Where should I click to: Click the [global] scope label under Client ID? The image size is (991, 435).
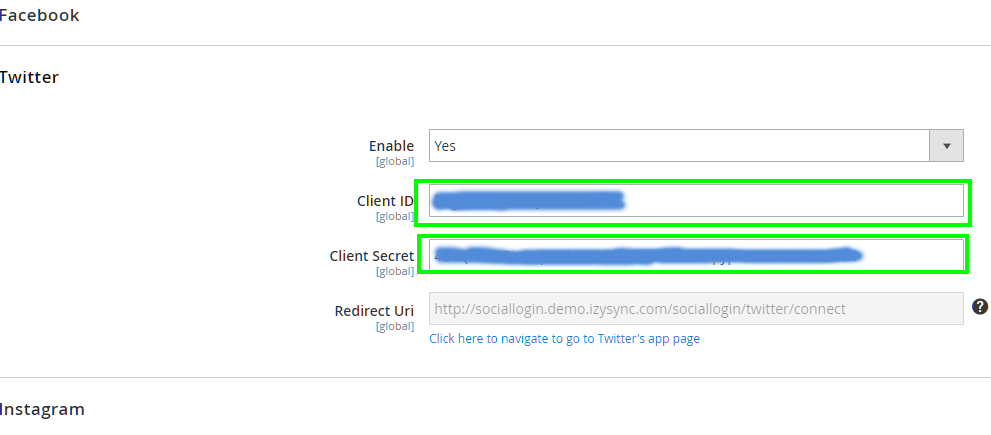pos(395,216)
